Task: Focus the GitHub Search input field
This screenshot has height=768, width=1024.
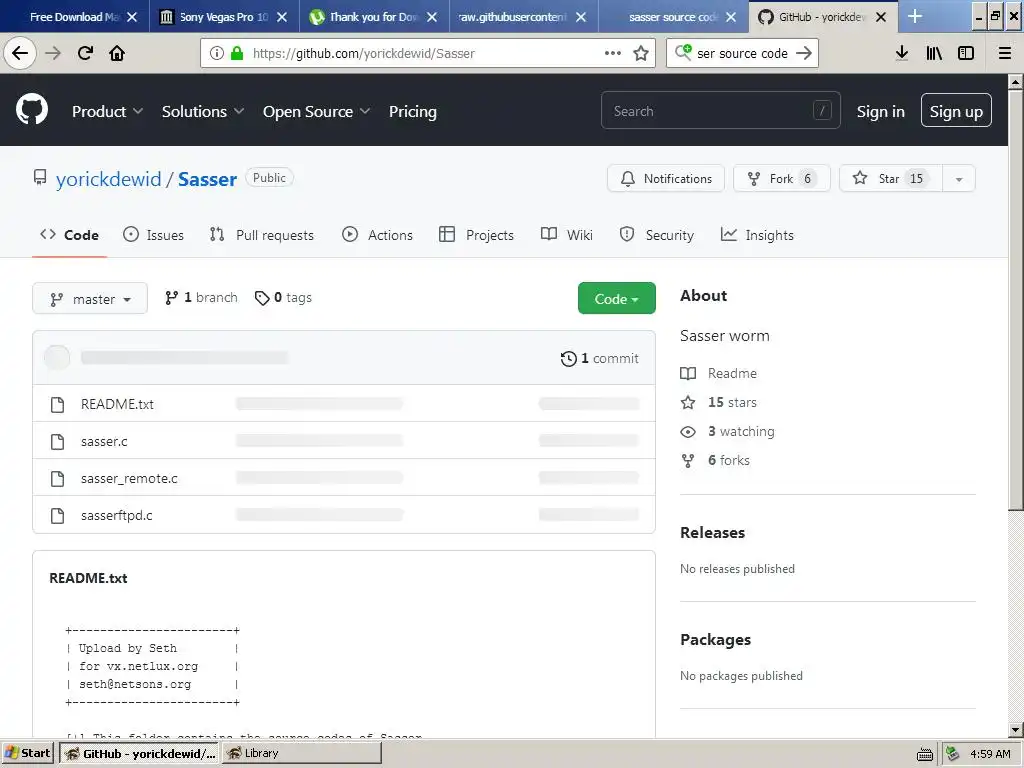Action: coord(720,110)
